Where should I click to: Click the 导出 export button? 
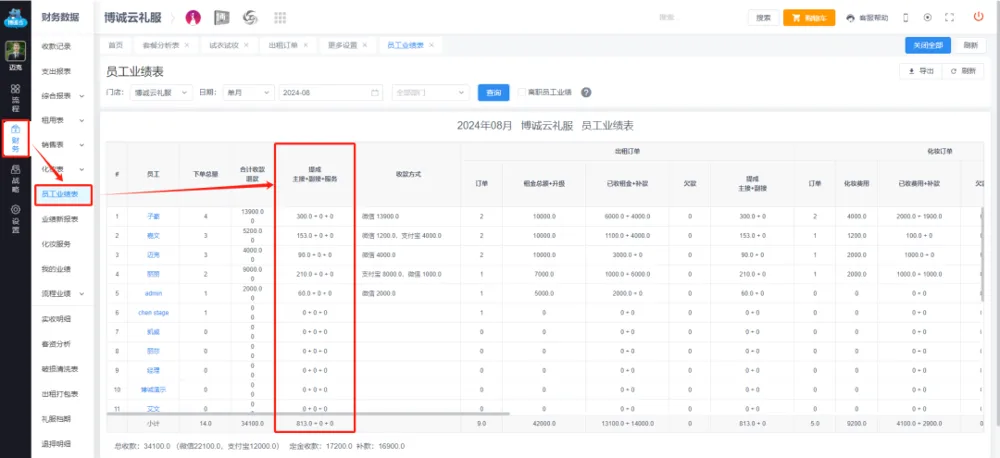pos(920,71)
